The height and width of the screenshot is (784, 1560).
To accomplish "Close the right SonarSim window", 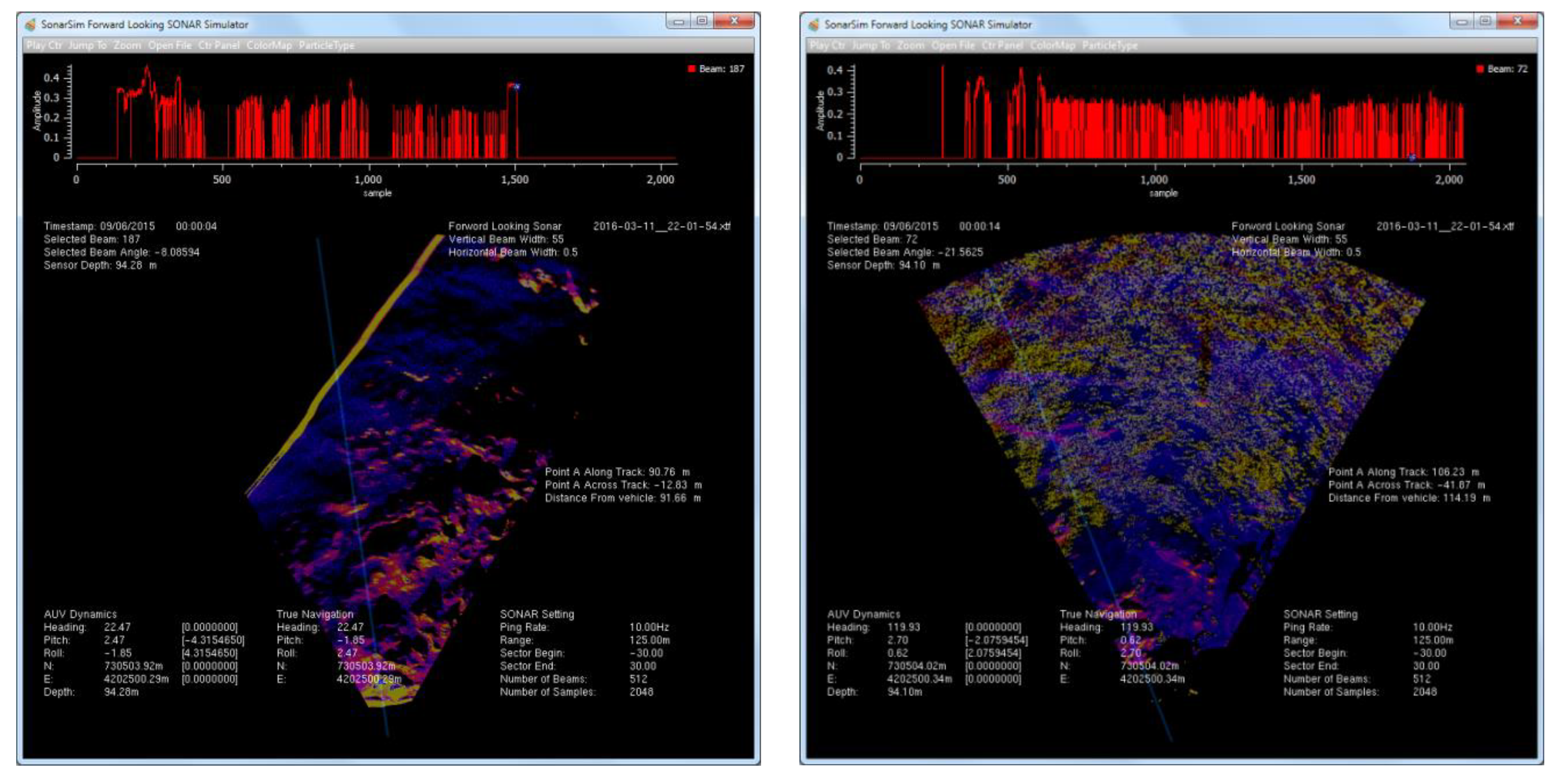I will pos(1517,21).
